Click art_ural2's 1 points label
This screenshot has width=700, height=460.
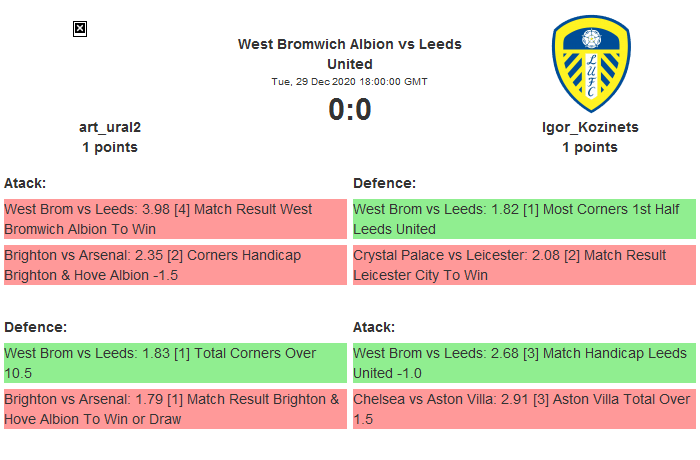109,147
